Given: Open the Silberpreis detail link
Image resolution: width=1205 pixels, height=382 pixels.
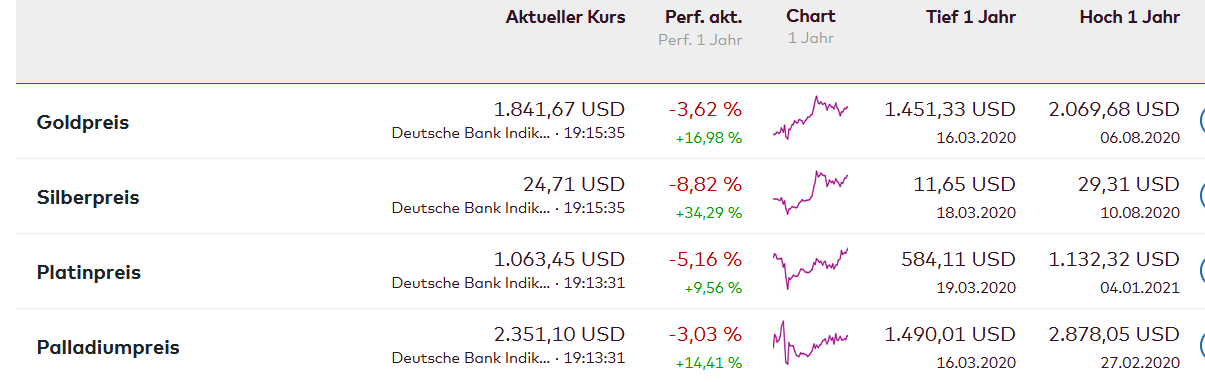Looking at the screenshot, I should (88, 198).
